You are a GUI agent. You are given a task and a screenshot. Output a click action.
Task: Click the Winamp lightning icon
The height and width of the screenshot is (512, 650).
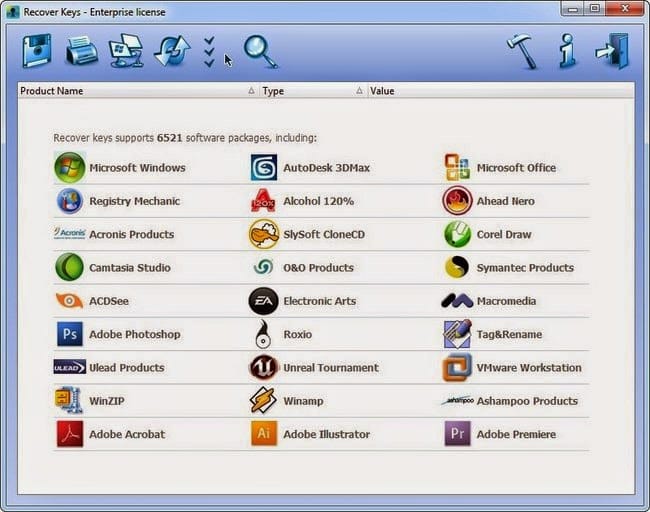pos(263,400)
